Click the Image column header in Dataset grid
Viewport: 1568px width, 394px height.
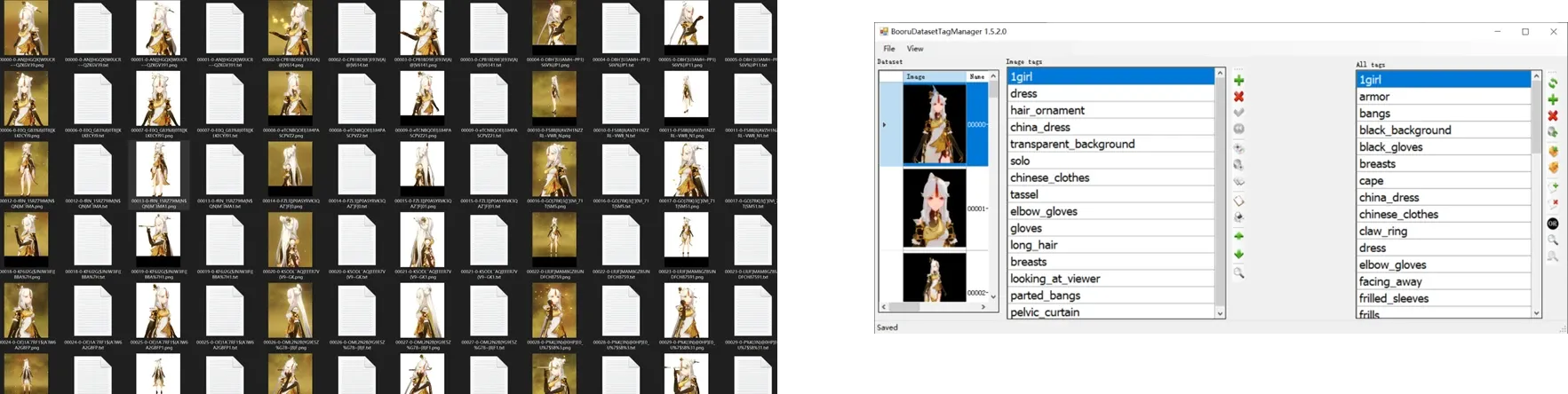click(x=934, y=76)
